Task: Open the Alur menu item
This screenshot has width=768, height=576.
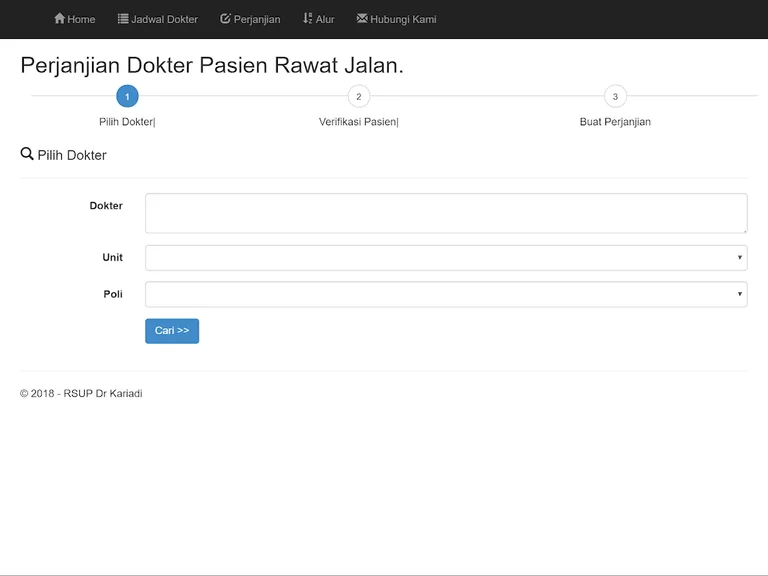Action: (318, 19)
